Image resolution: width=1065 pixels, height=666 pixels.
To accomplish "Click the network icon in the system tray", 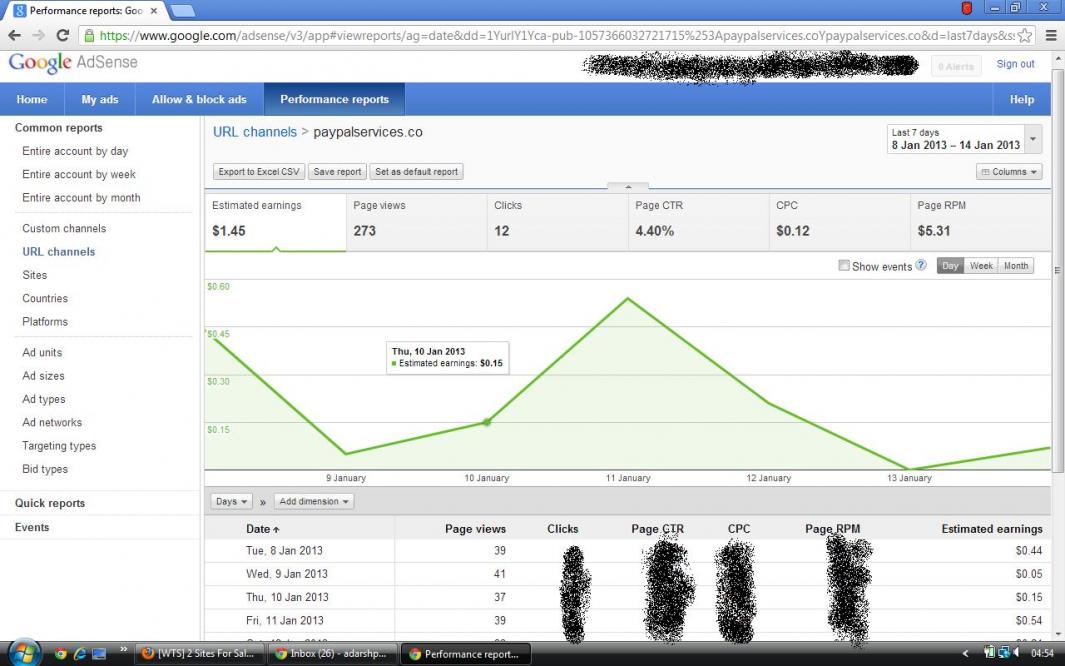I will [x=1003, y=652].
